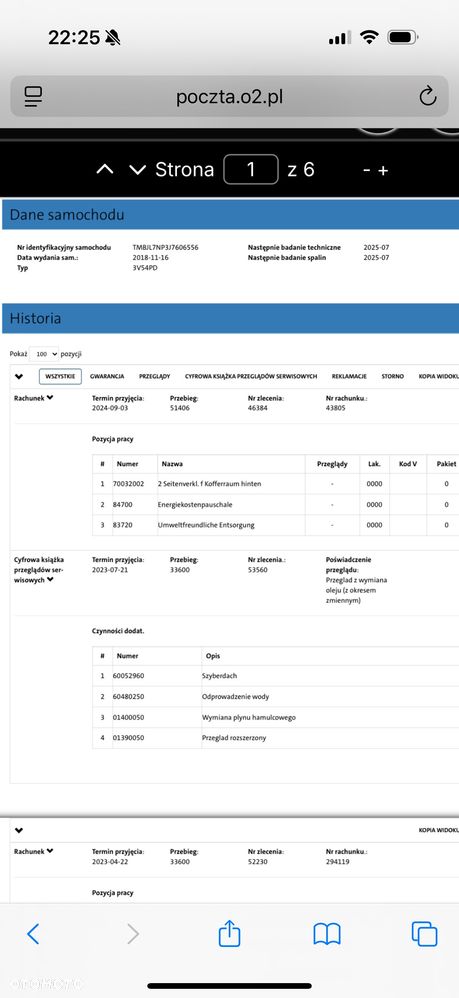The width and height of the screenshot is (459, 998).
Task: Click date of issue 2018-11-16
Action: point(150,257)
